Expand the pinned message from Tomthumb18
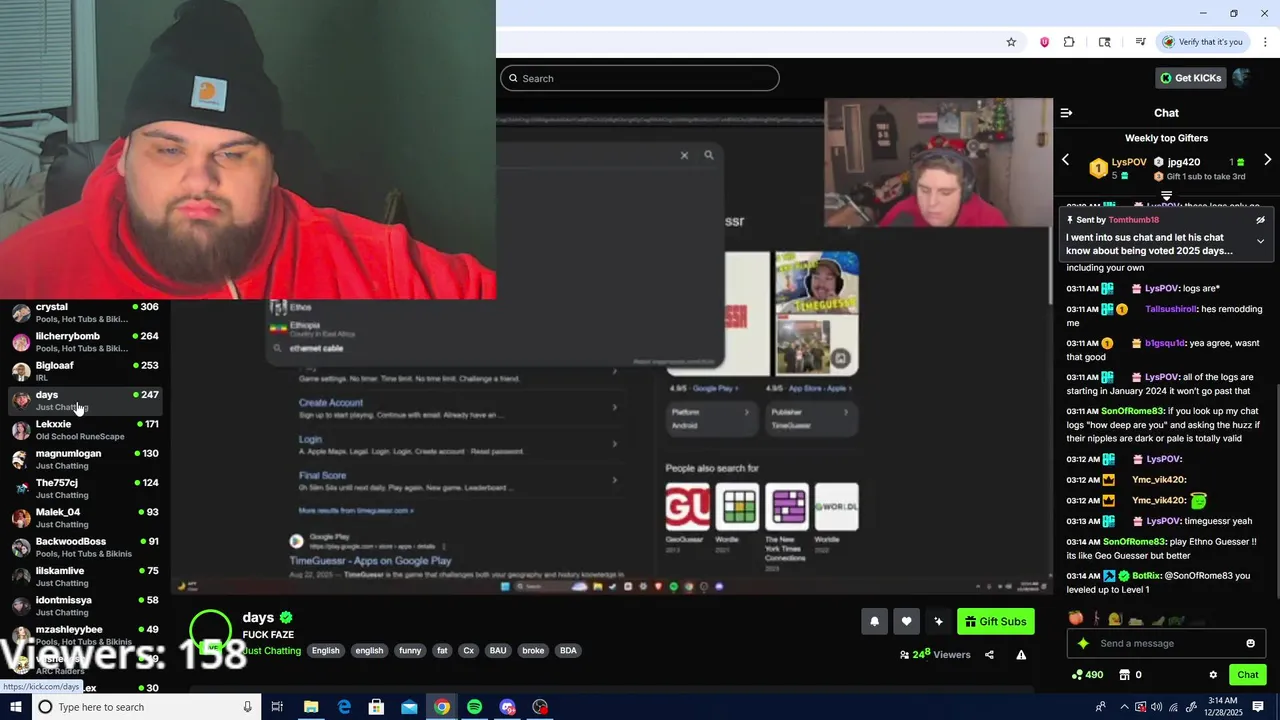1280x720 pixels. pyautogui.click(x=1260, y=241)
